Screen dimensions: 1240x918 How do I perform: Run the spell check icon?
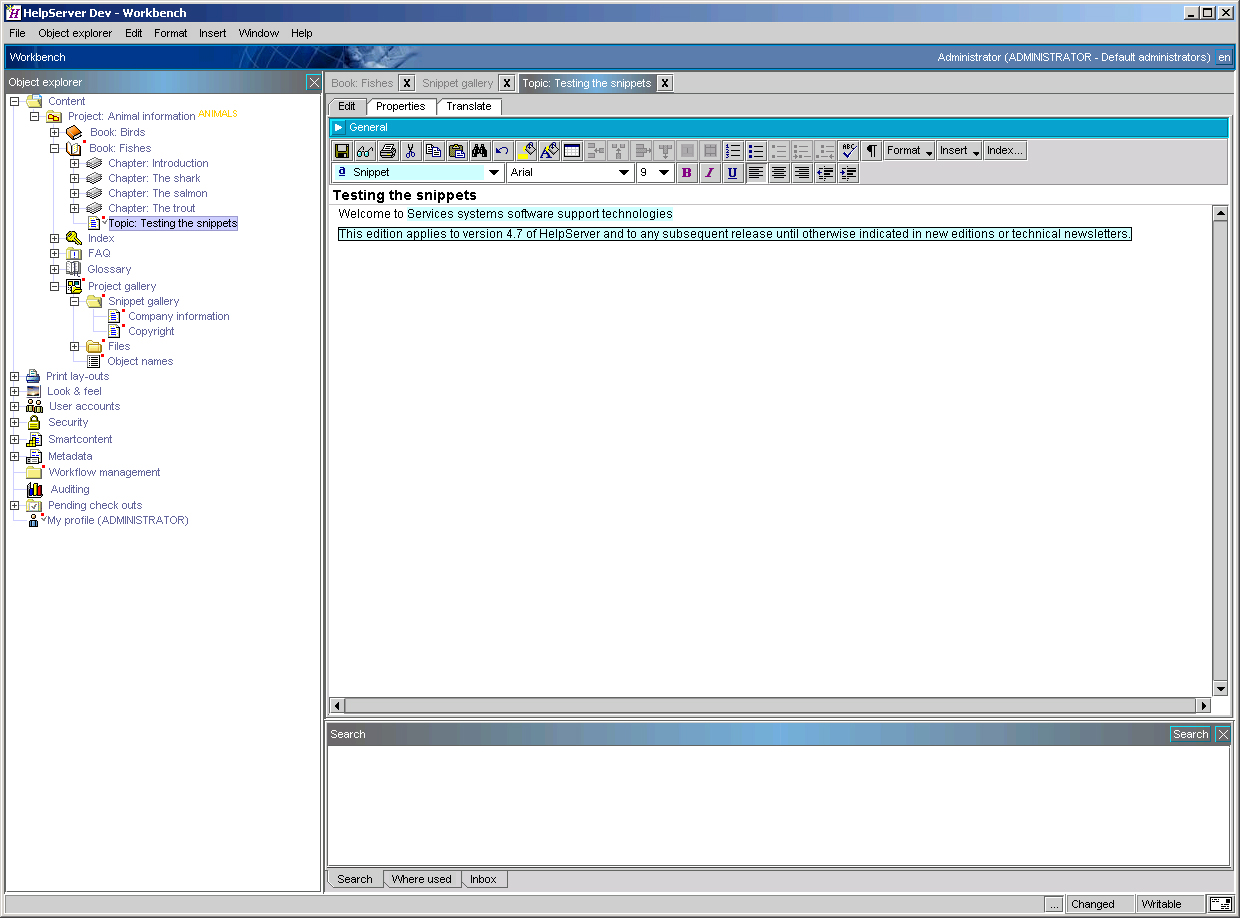coord(849,151)
